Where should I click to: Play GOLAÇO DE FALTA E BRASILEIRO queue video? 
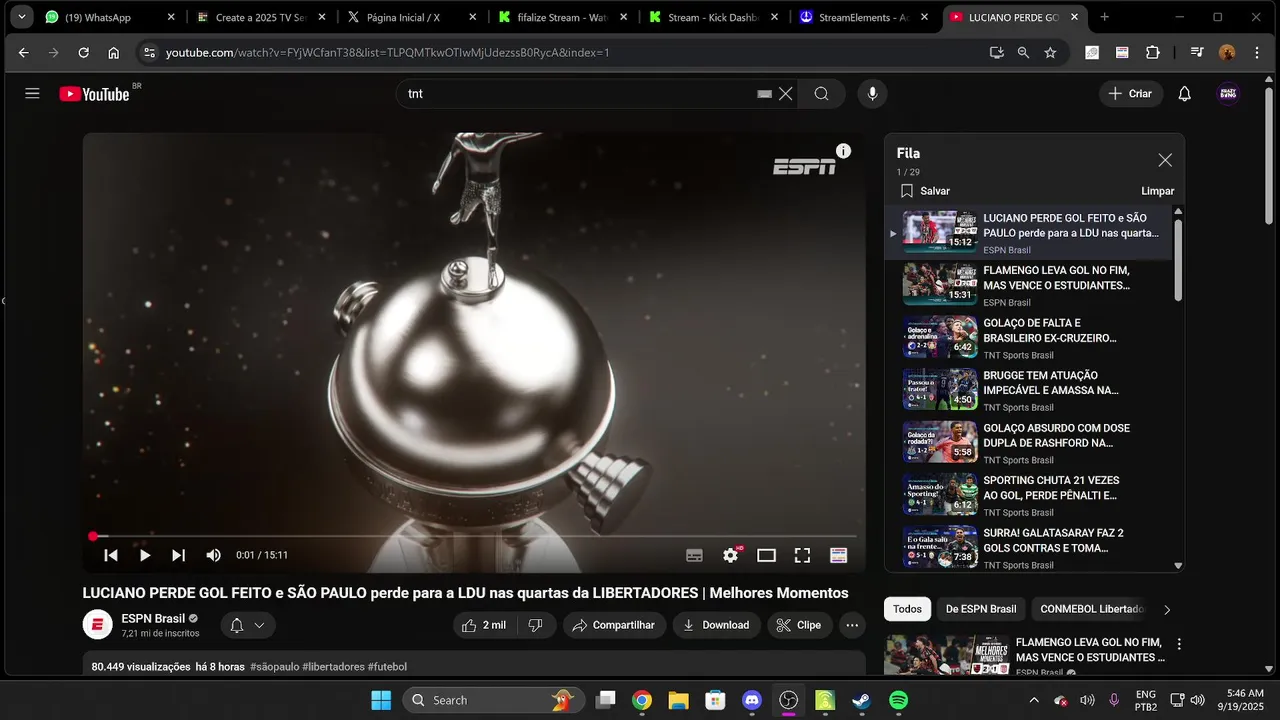coord(1030,337)
